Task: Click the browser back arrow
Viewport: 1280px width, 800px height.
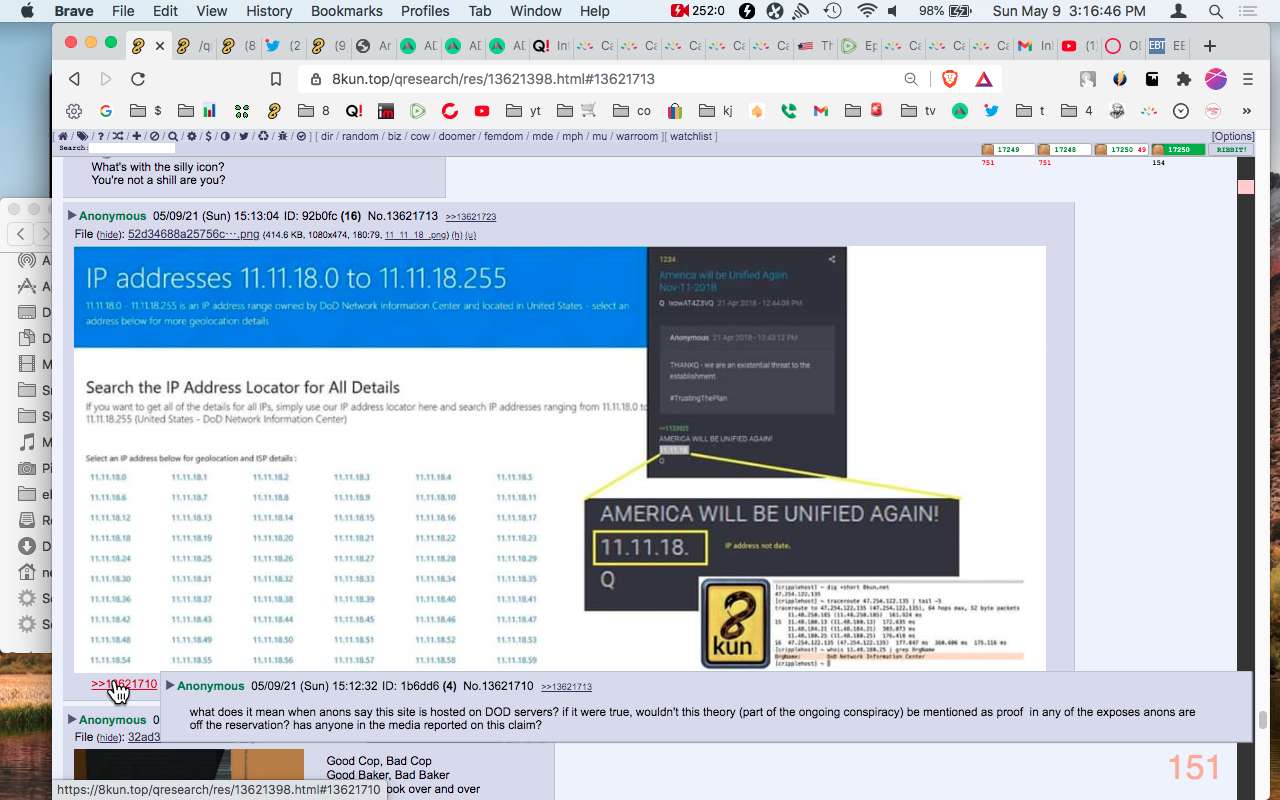Action: coord(74,79)
